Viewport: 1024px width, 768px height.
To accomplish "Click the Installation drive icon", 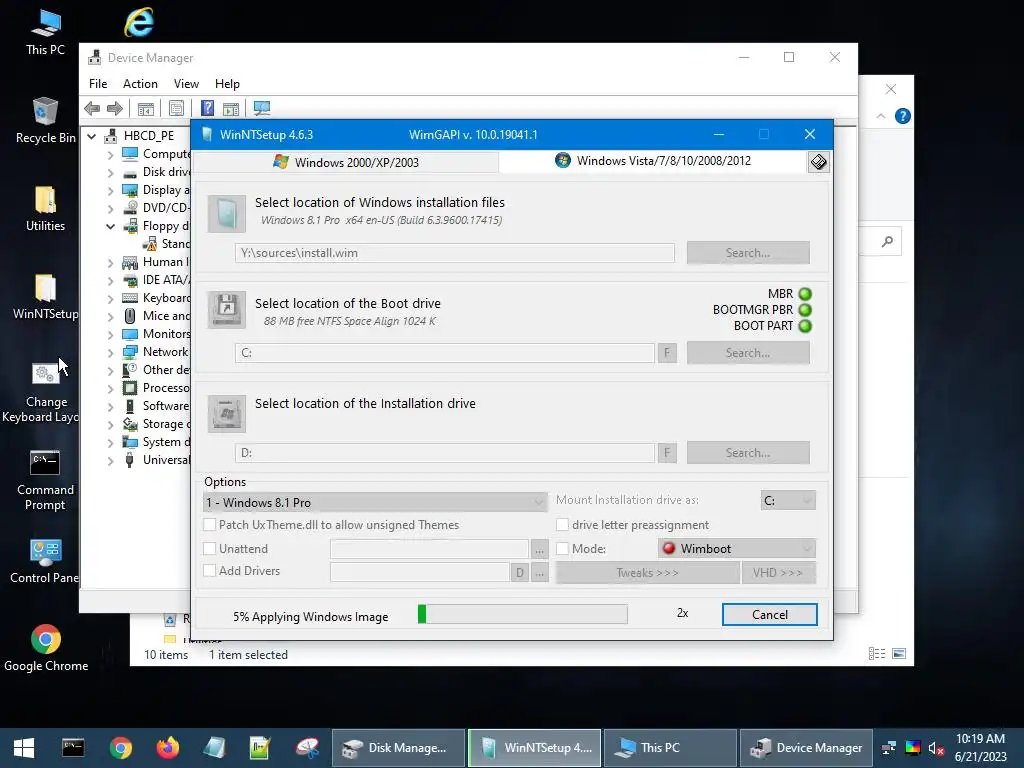I will (x=227, y=413).
